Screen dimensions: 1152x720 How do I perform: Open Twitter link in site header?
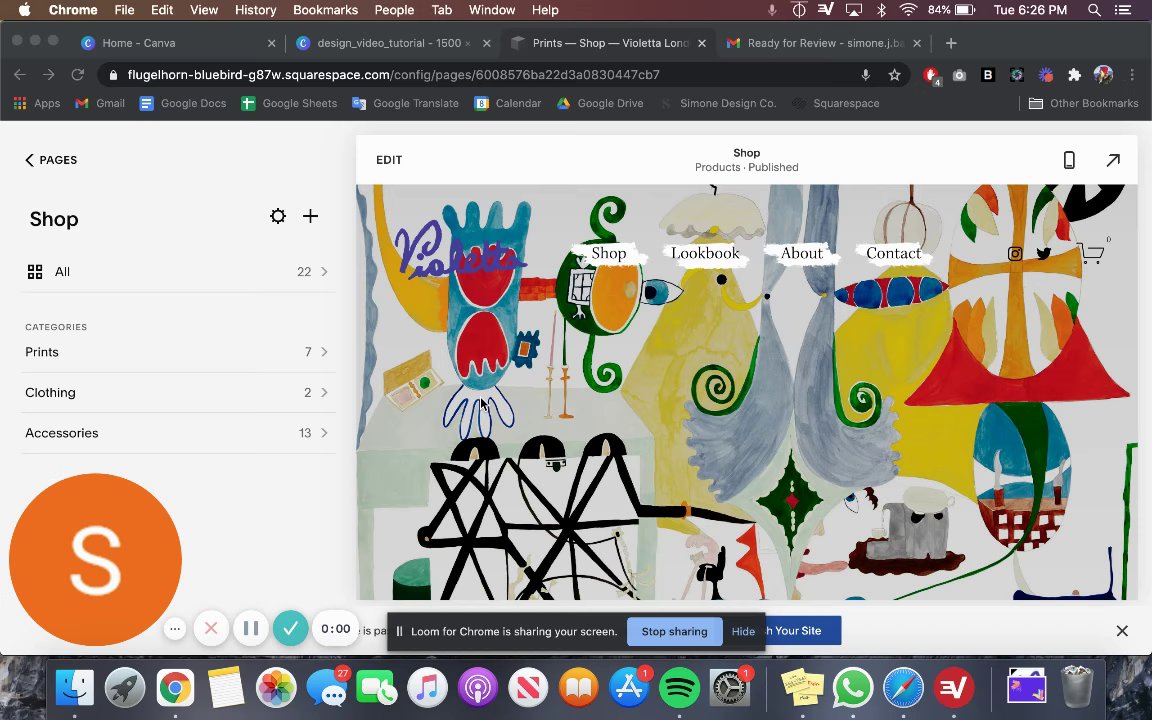pos(1044,254)
